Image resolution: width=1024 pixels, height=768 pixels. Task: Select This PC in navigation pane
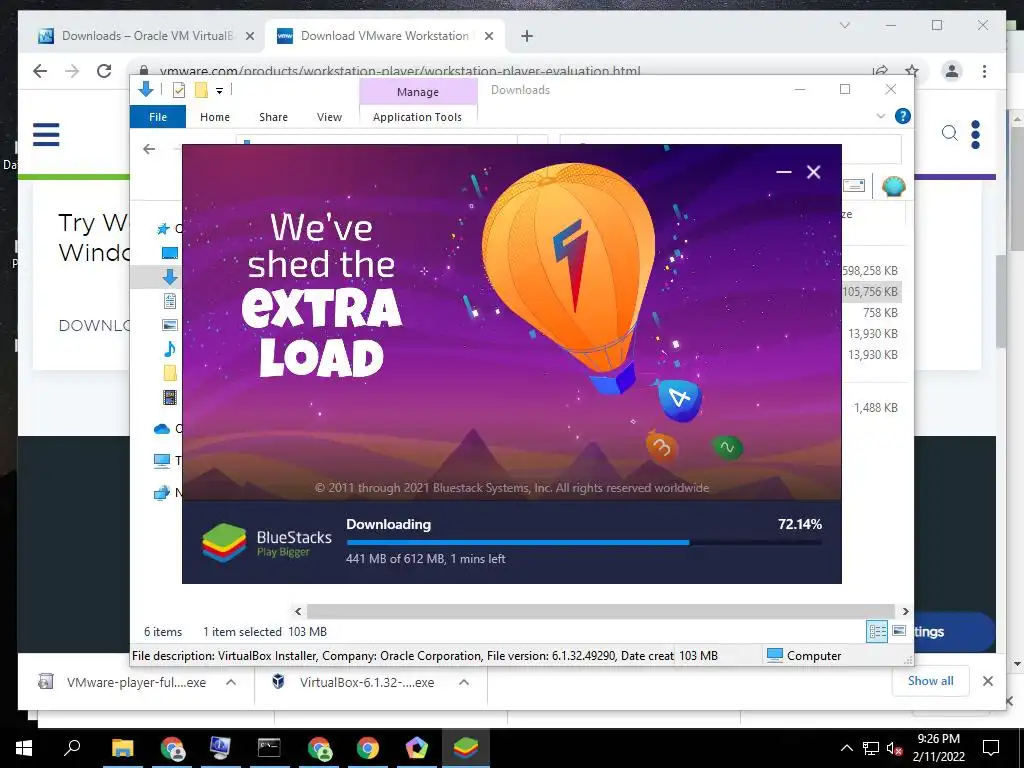pyautogui.click(x=162, y=461)
